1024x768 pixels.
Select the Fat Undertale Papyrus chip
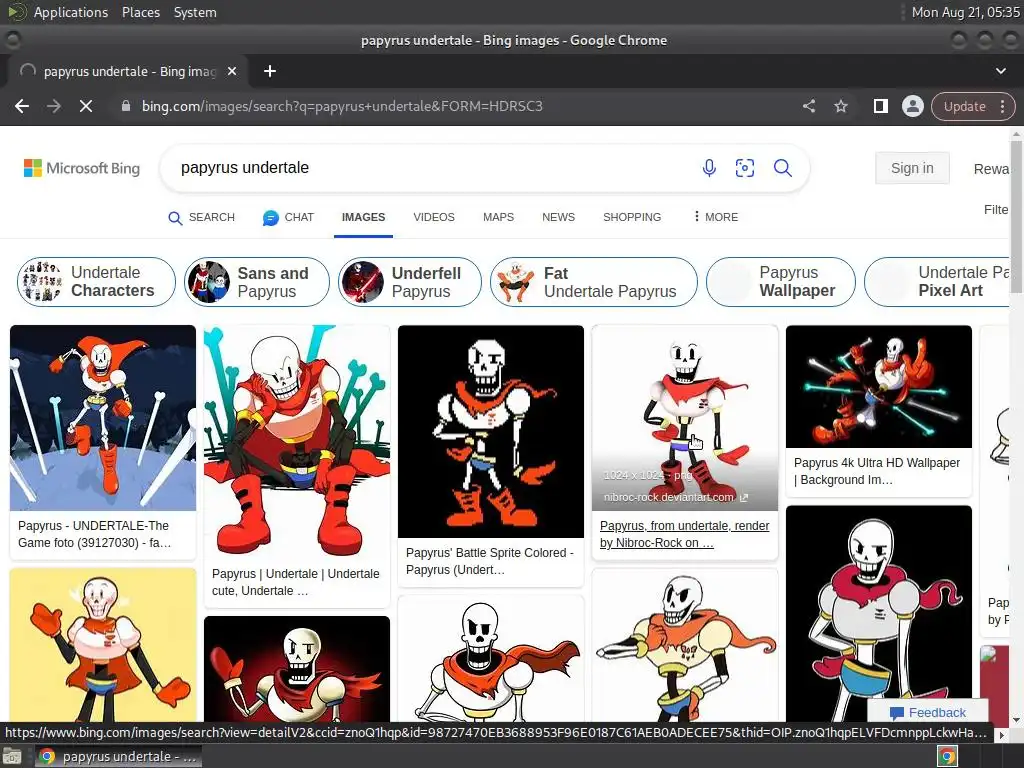pyautogui.click(x=594, y=281)
